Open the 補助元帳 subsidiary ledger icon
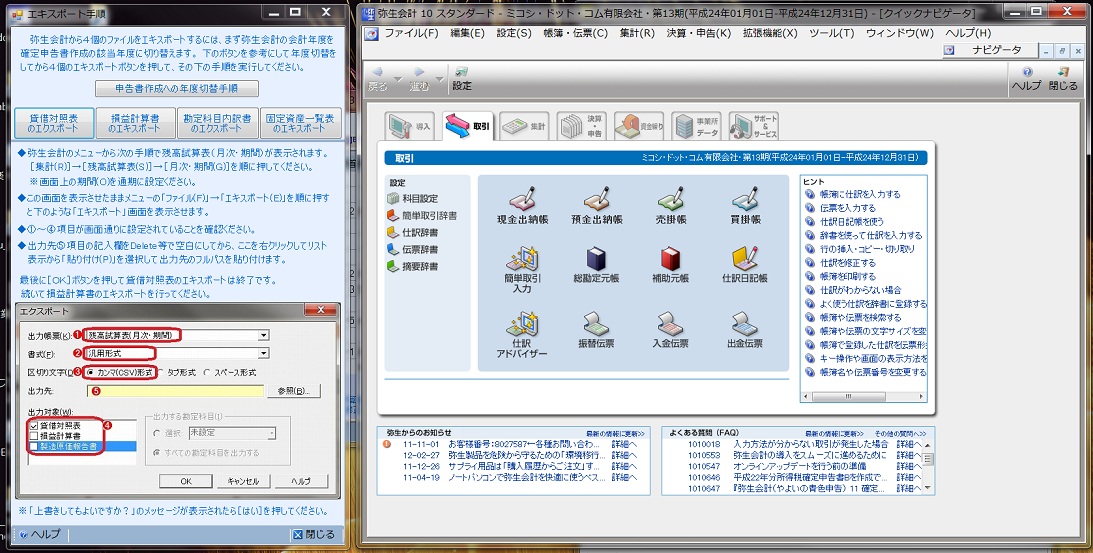This screenshot has height=553, width=1093. 671,264
